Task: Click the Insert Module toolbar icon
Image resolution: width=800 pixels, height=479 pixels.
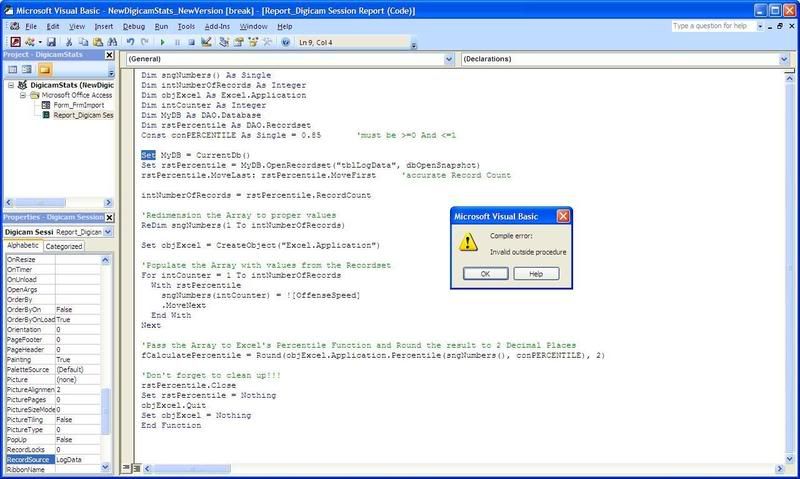Action: (x=30, y=42)
